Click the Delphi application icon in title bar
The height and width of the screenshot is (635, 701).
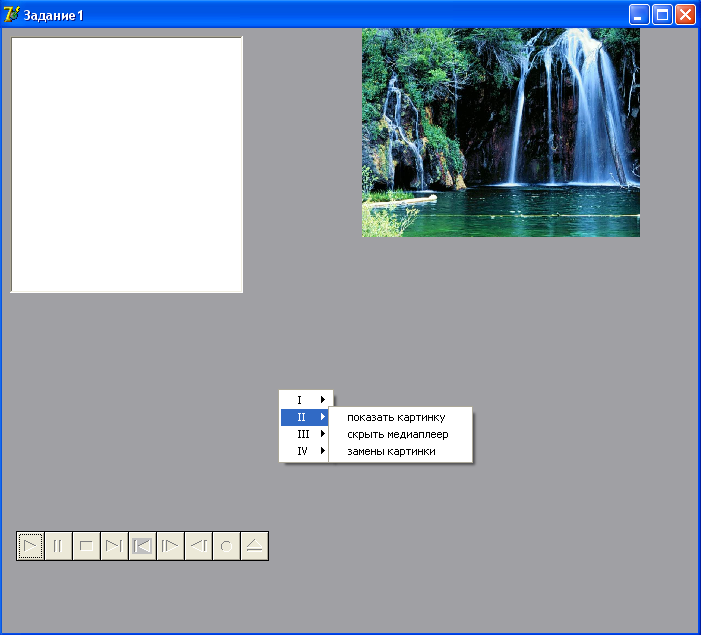pos(11,15)
